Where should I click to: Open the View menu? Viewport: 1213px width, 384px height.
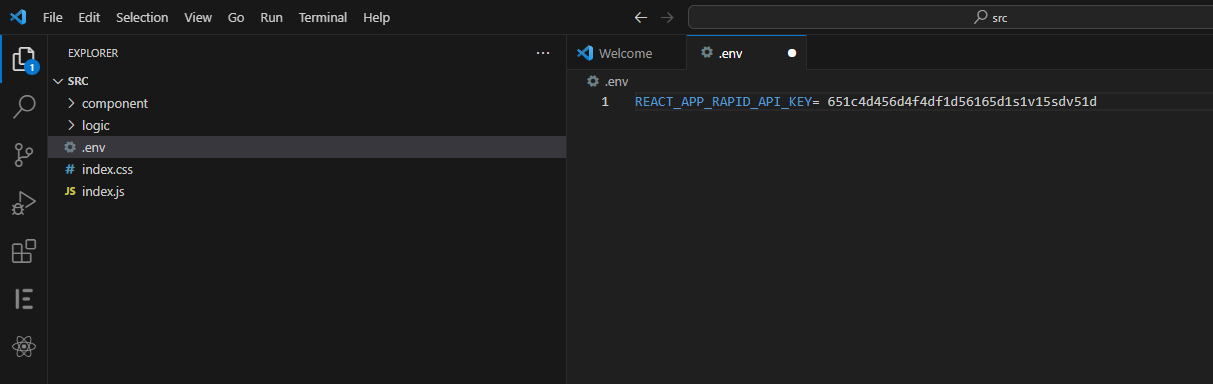pos(198,18)
